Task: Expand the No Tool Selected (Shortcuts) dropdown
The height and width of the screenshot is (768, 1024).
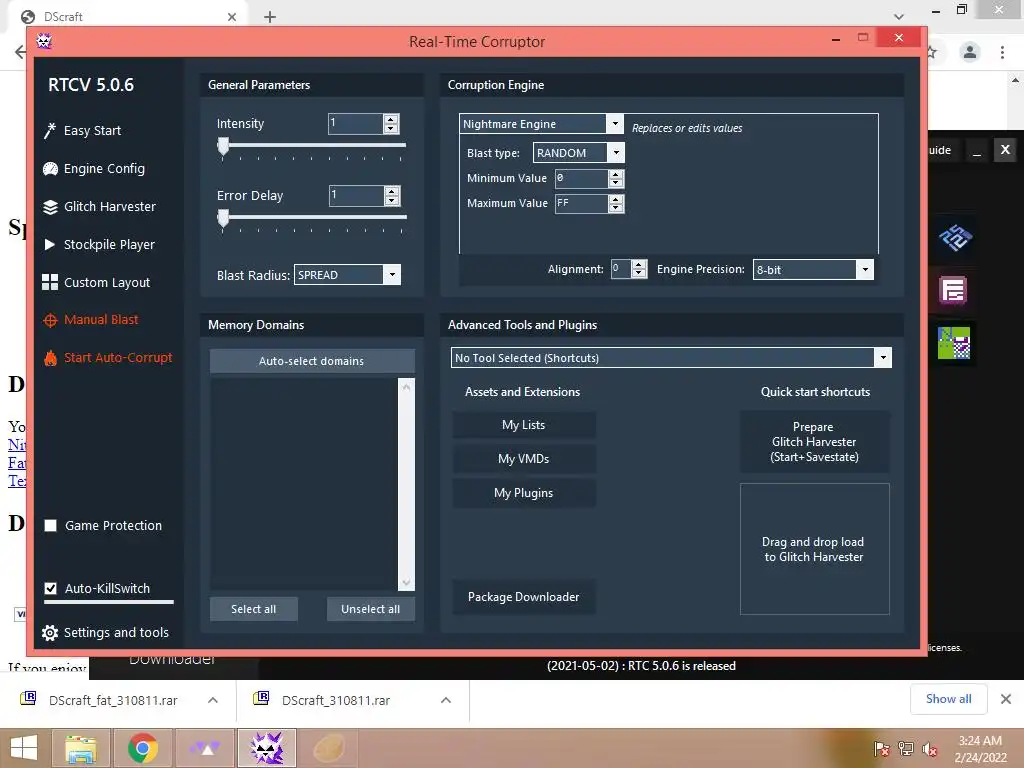Action: click(x=883, y=358)
